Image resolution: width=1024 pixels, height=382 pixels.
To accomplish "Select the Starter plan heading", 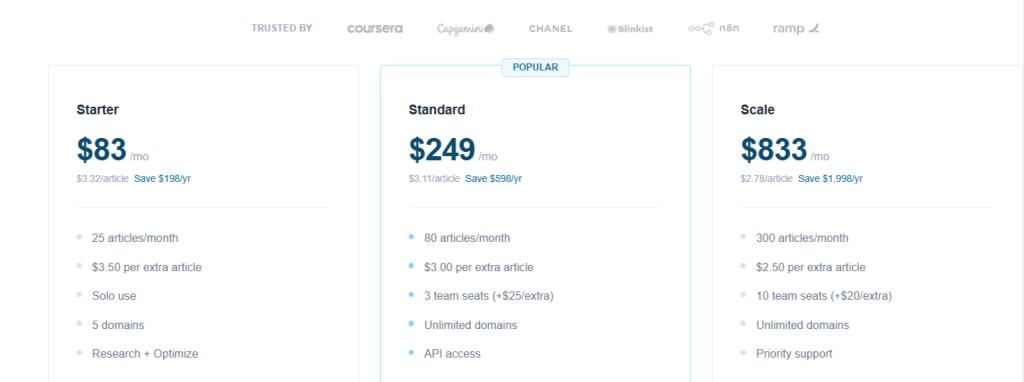I will [97, 110].
